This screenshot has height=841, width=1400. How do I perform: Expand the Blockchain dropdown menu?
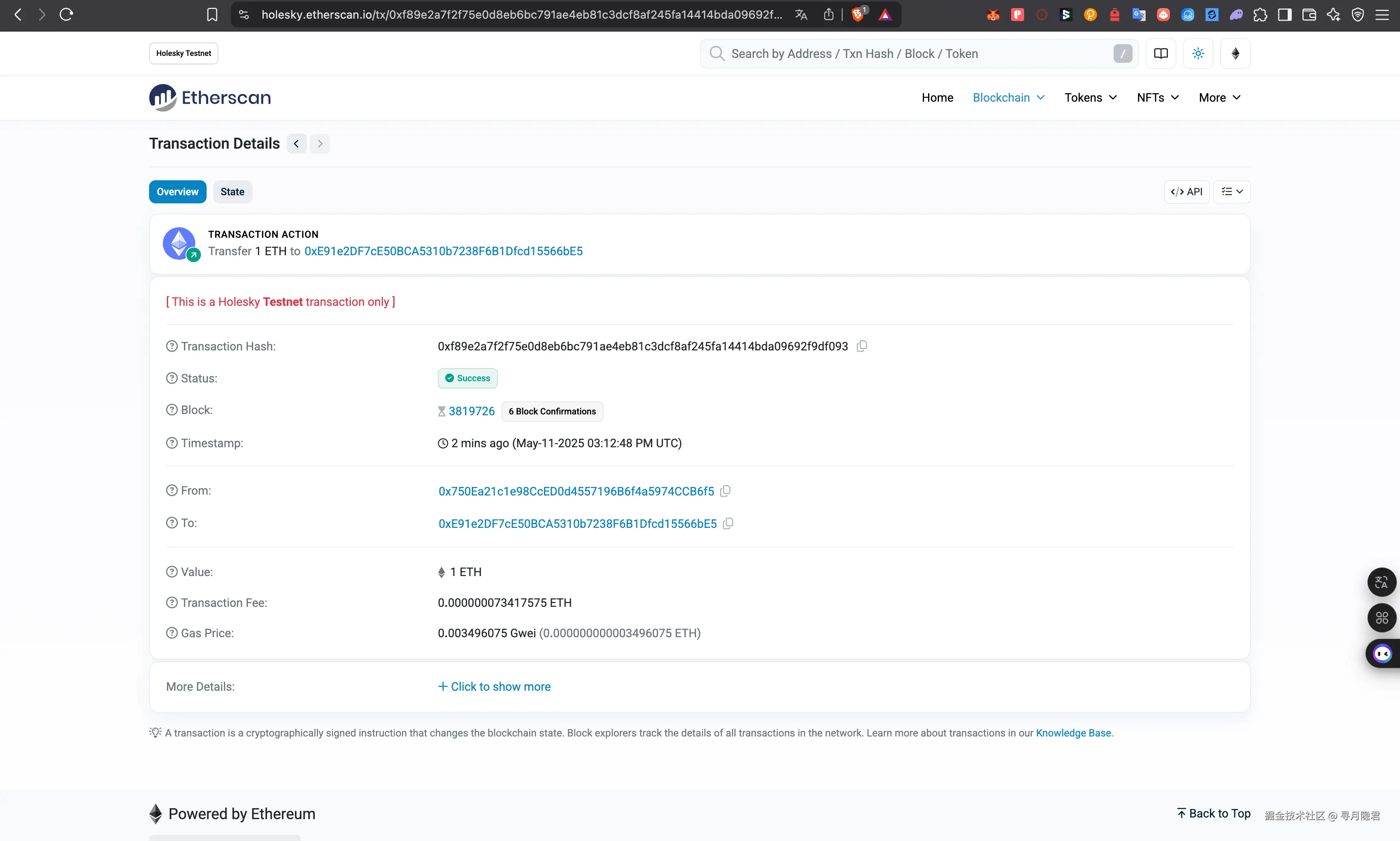(x=1009, y=98)
